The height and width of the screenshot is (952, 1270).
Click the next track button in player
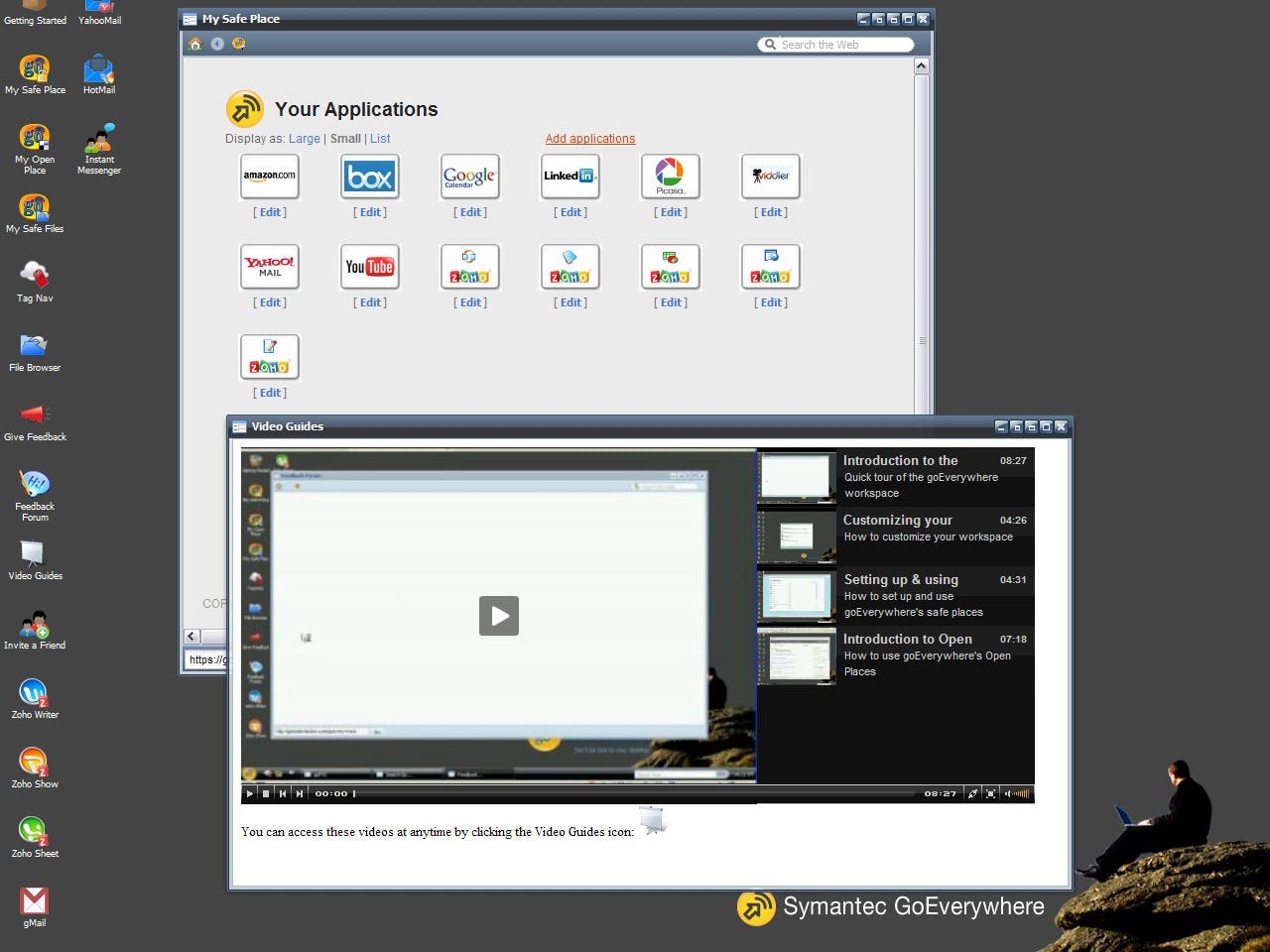coord(299,793)
